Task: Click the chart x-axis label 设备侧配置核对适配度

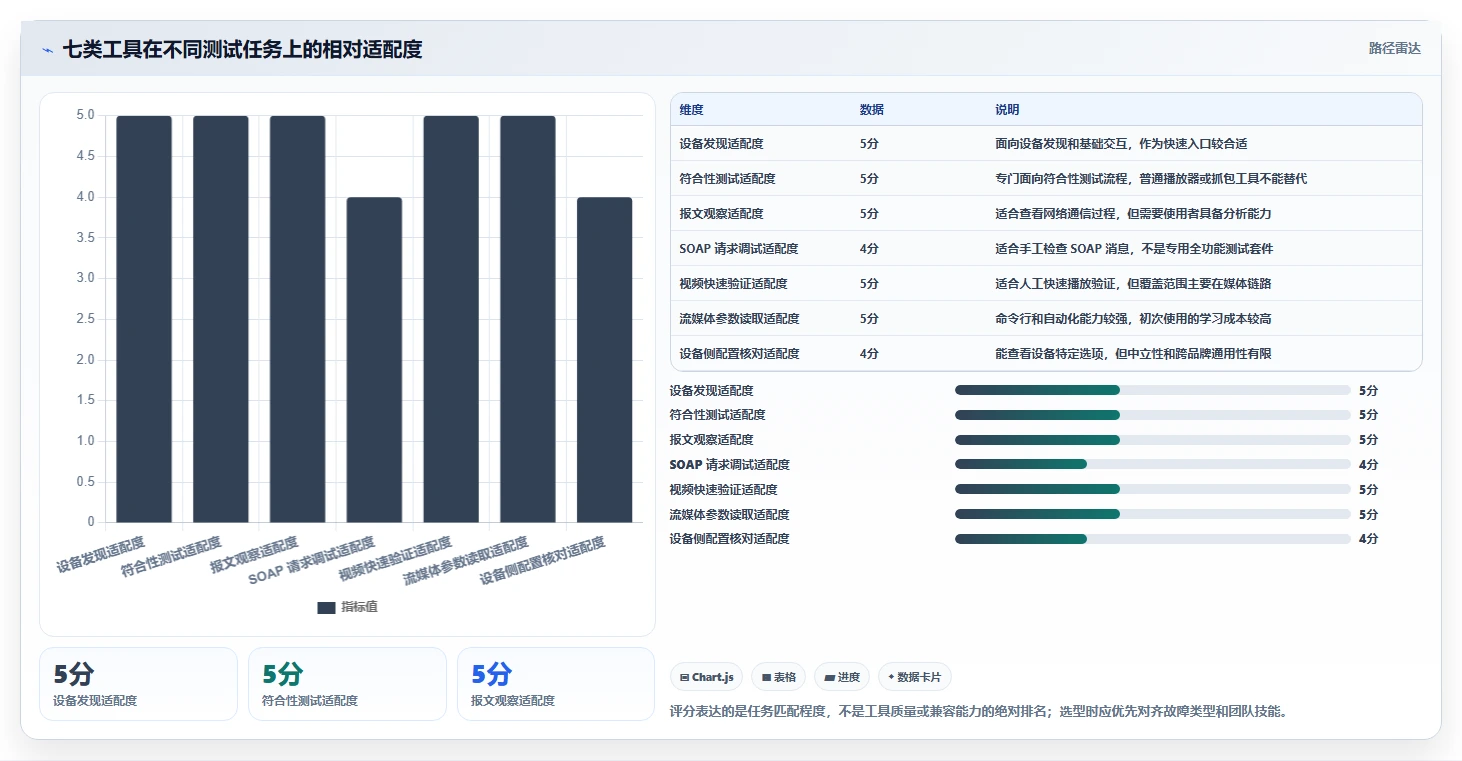Action: click(543, 561)
